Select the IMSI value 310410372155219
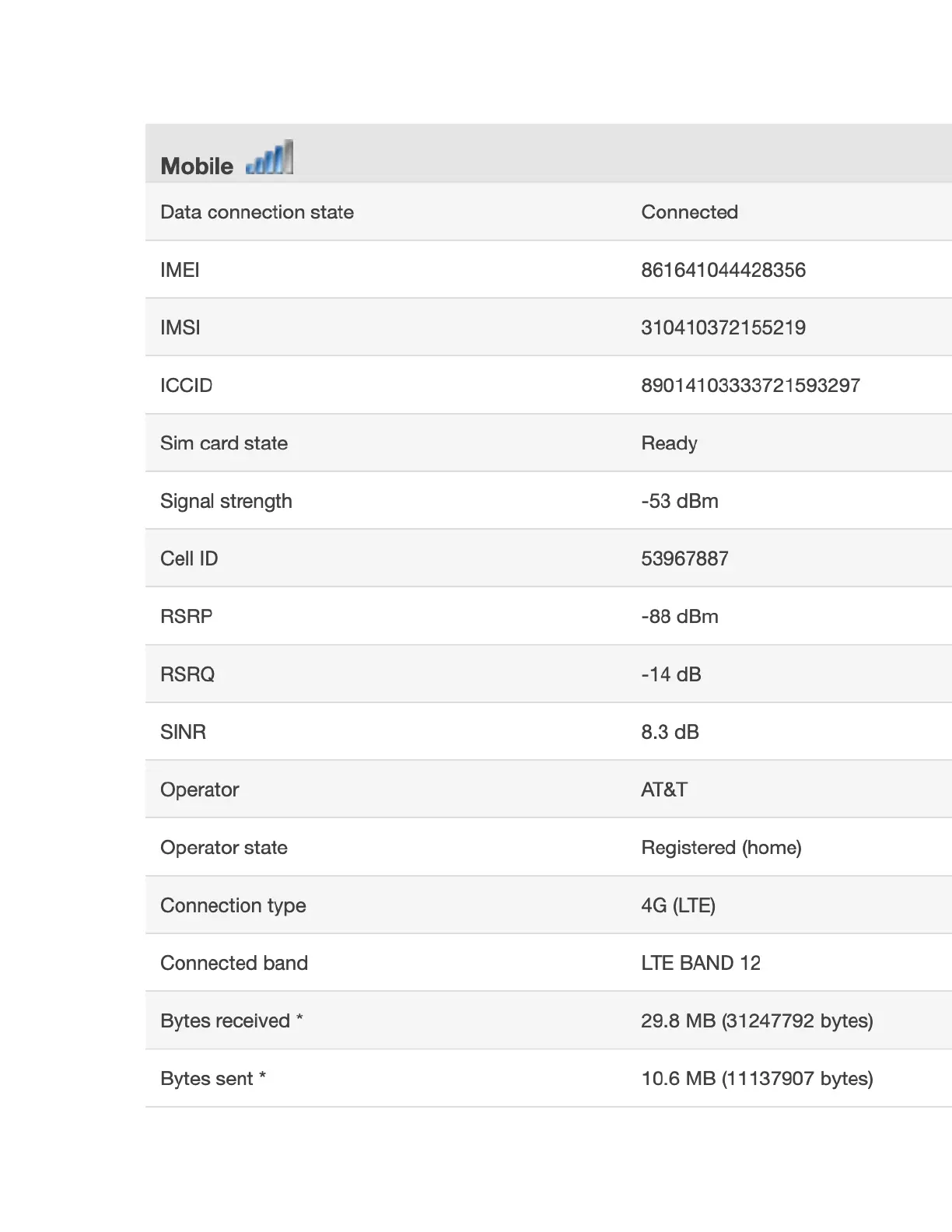Screen dimensions: 952x1232 pos(723,327)
